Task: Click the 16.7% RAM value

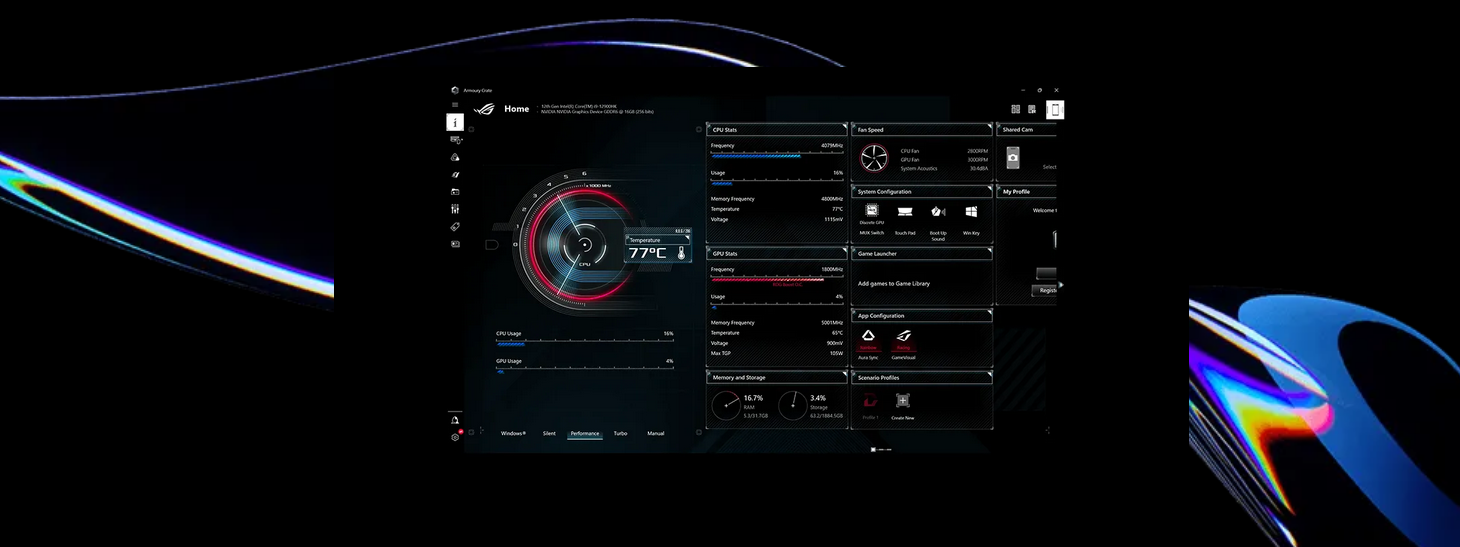Action: [753, 398]
